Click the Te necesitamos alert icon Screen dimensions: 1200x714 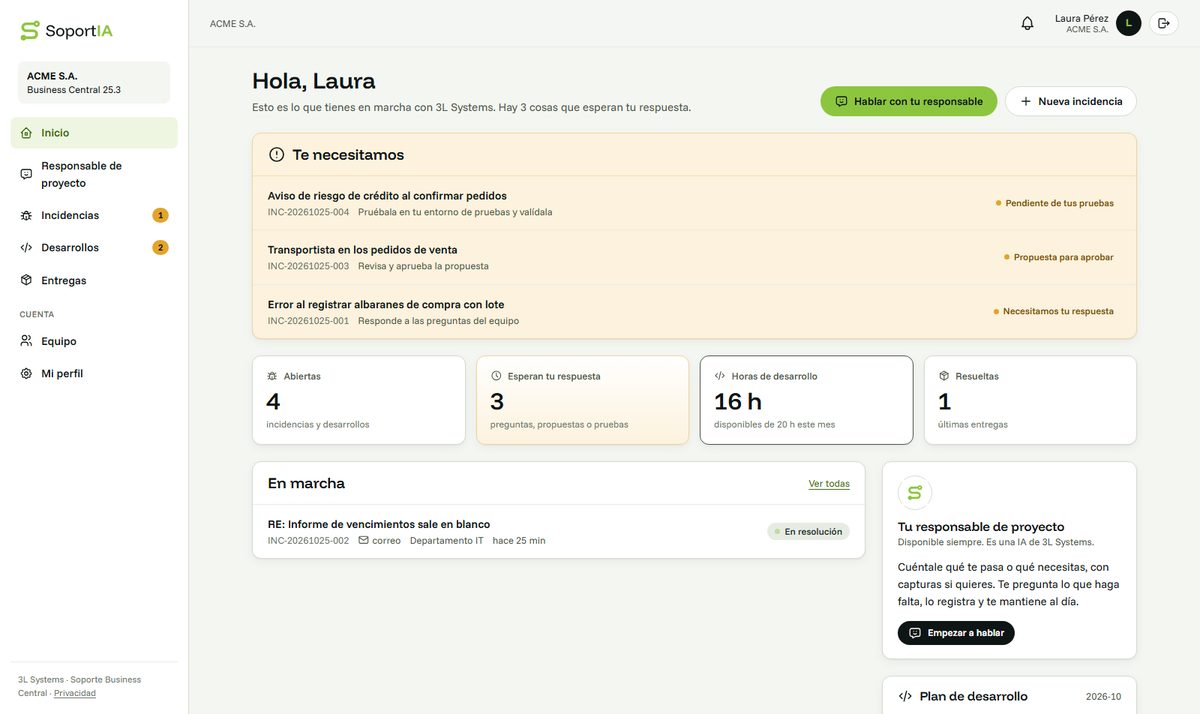click(x=277, y=155)
